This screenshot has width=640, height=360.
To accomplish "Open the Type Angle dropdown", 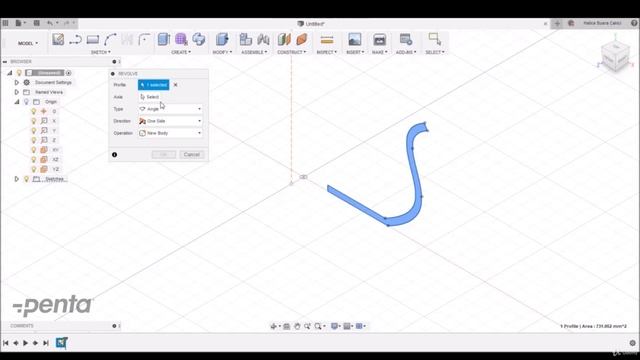I will pos(170,109).
